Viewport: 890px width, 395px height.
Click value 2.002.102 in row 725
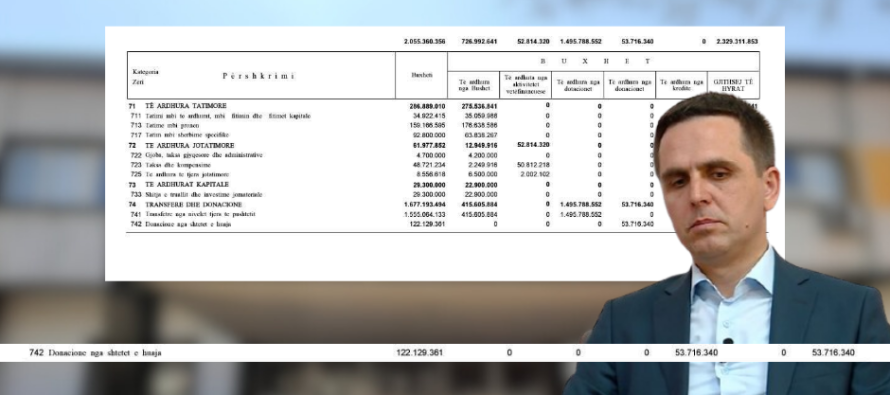point(535,174)
